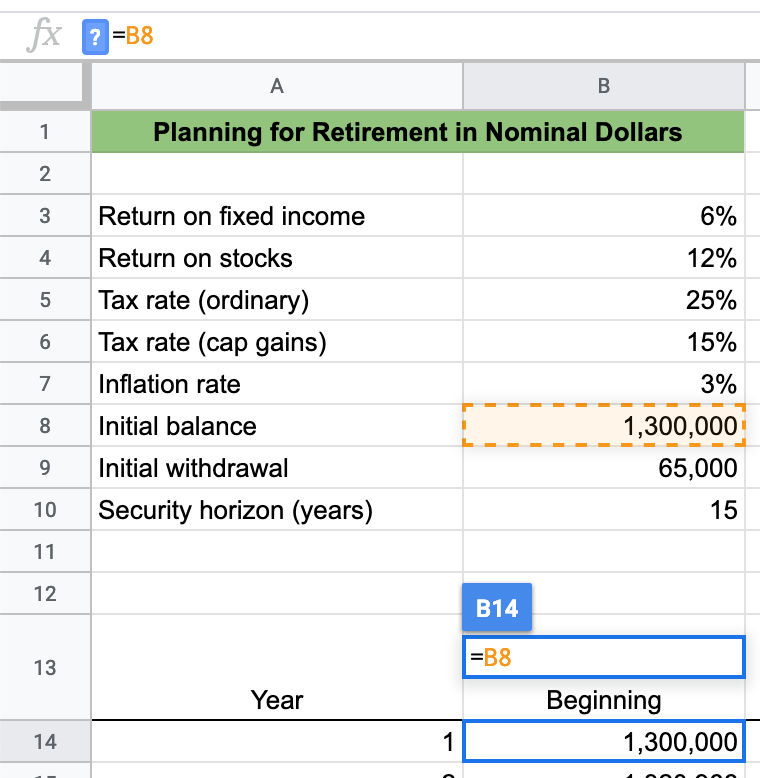Click the blue B14 cell reference tag
Viewport: 760px width, 778px height.
pos(497,607)
